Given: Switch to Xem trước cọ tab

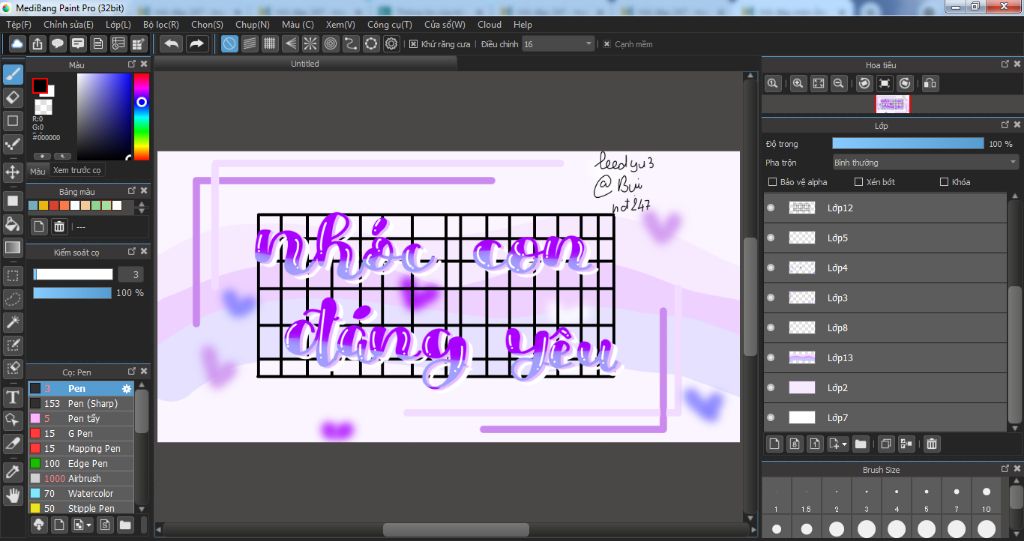Looking at the screenshot, I should coord(77,170).
